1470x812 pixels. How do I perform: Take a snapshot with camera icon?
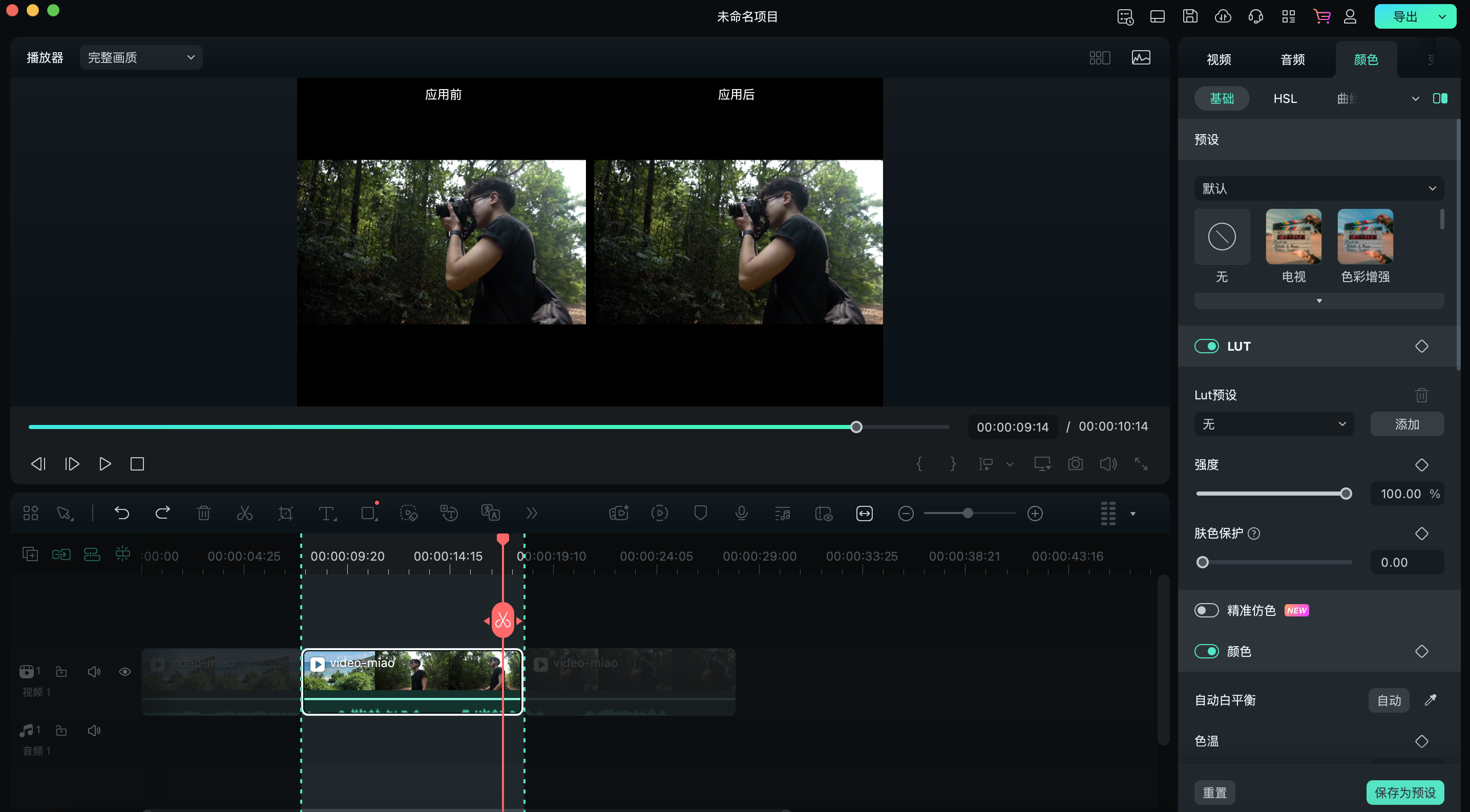point(1075,463)
